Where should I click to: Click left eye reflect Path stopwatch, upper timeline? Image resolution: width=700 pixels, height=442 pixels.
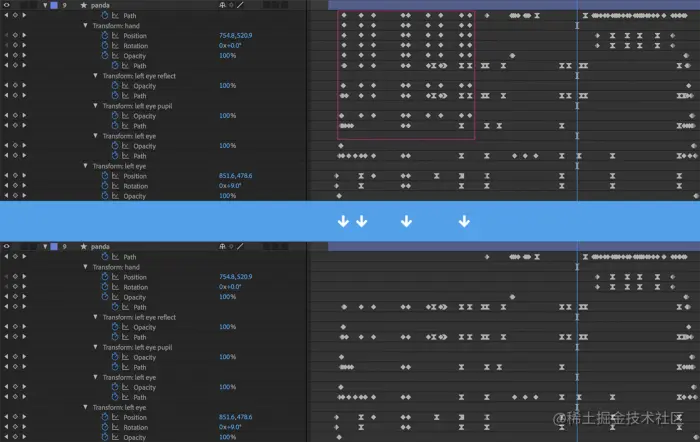pyautogui.click(x=115, y=96)
